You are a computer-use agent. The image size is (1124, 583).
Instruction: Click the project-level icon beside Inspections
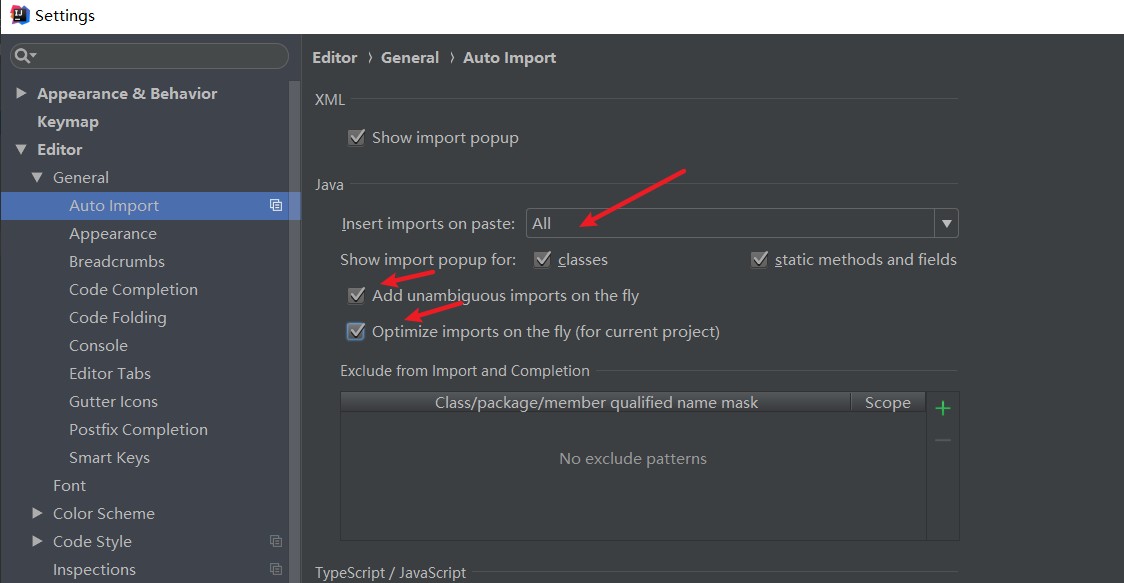(x=276, y=570)
